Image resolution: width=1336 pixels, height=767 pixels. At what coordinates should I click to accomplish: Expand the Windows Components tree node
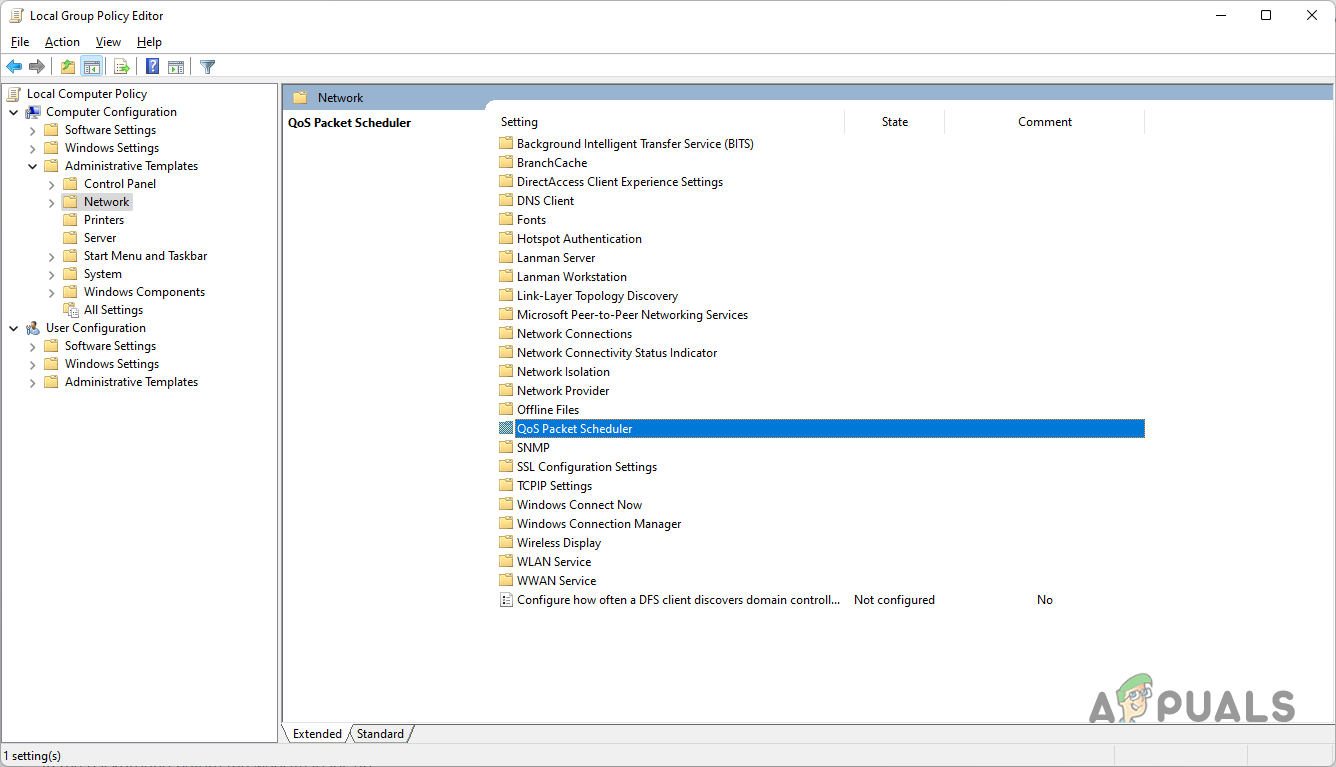pos(52,292)
